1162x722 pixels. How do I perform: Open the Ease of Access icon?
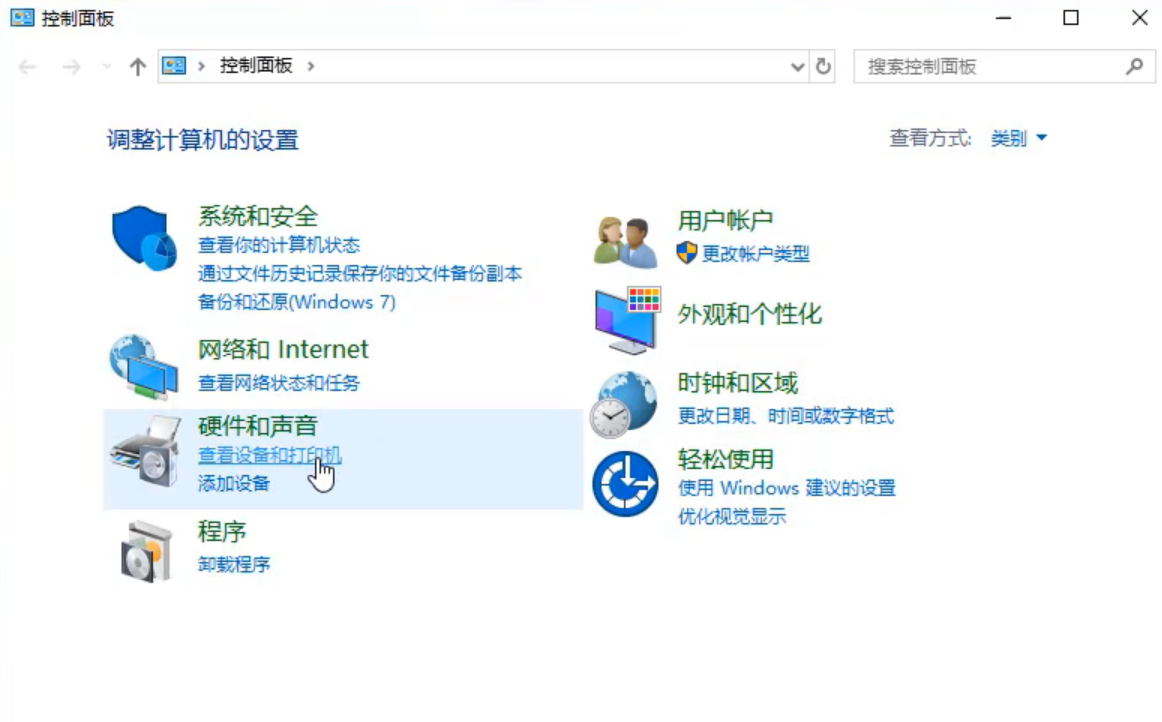624,483
